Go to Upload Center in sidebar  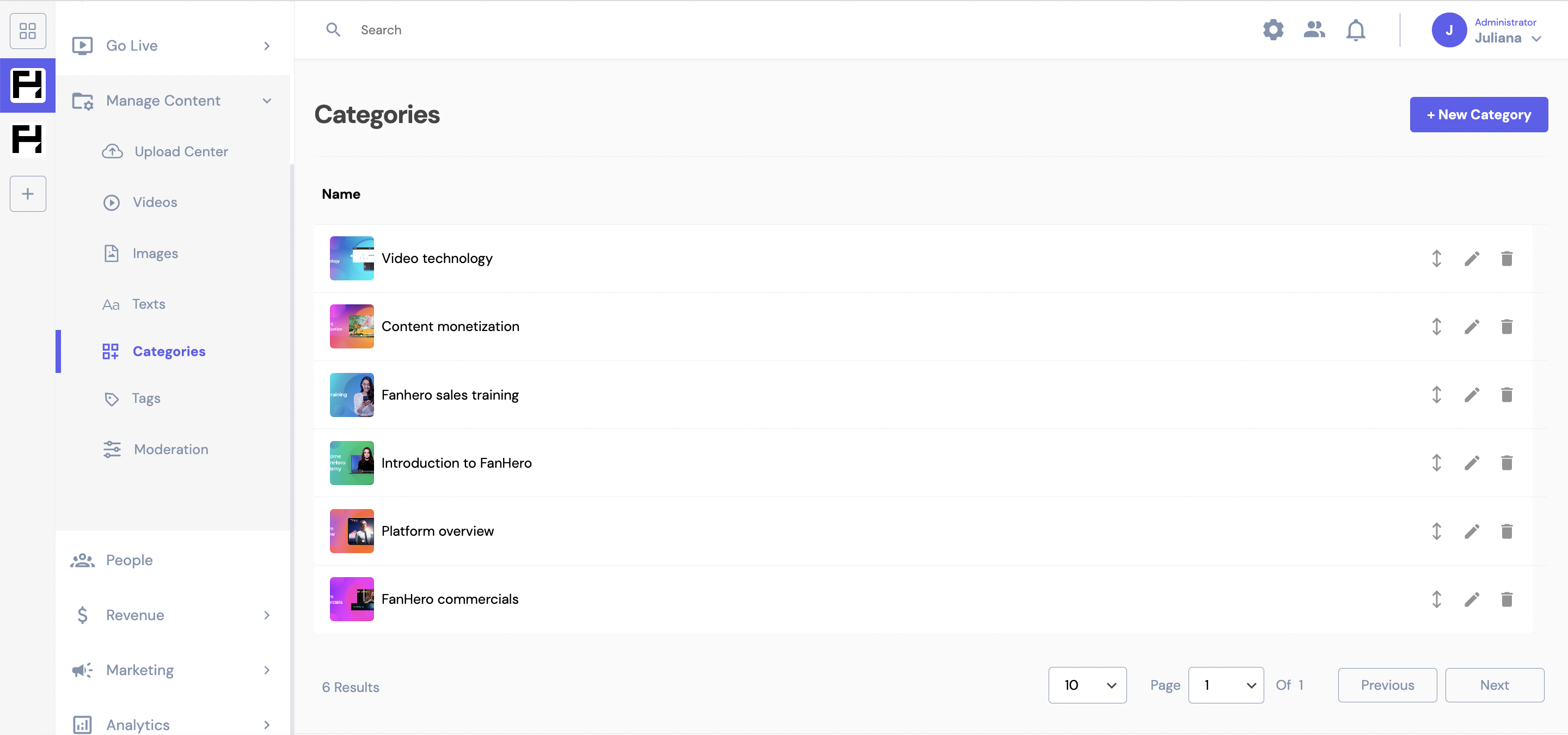pos(181,151)
